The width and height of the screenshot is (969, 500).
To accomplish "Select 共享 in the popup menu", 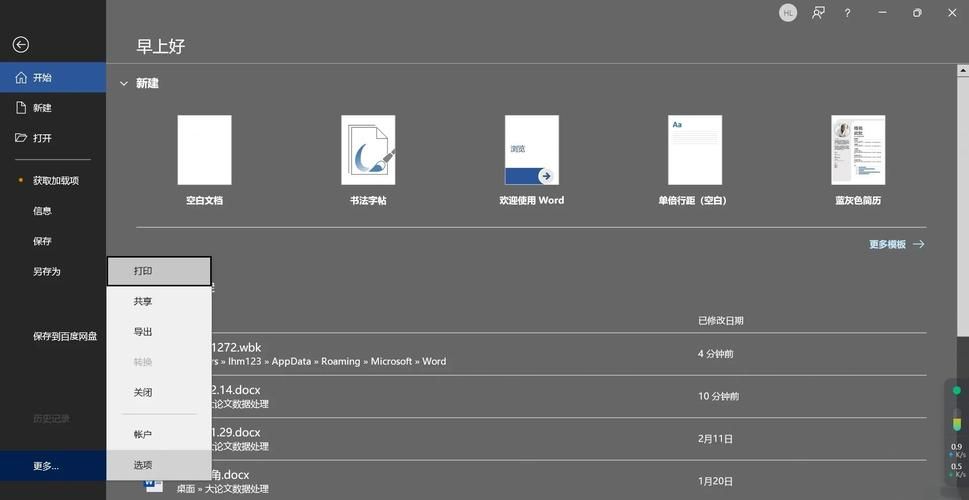I will pos(159,302).
